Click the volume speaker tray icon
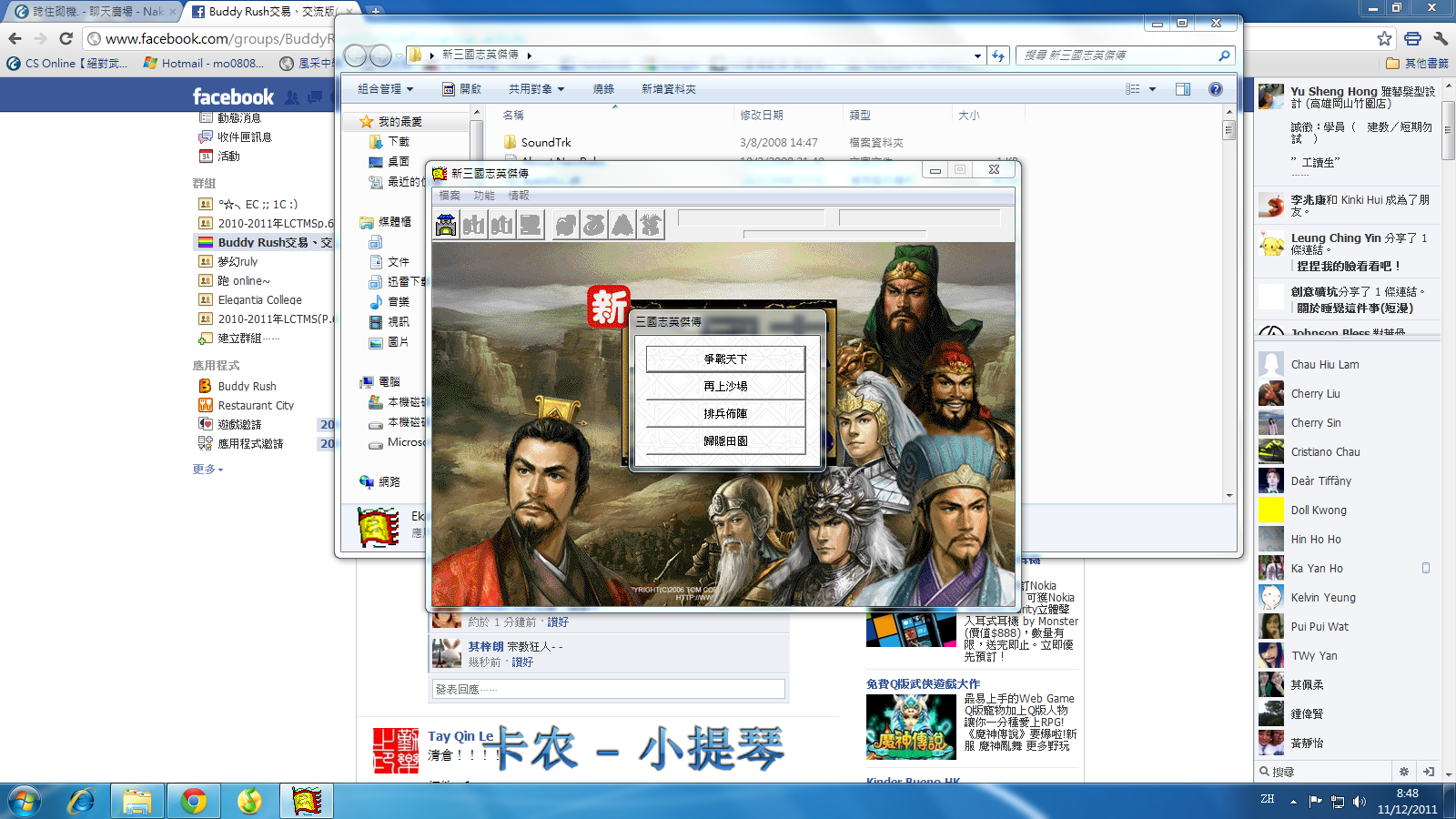This screenshot has height=819, width=1456. [1360, 802]
